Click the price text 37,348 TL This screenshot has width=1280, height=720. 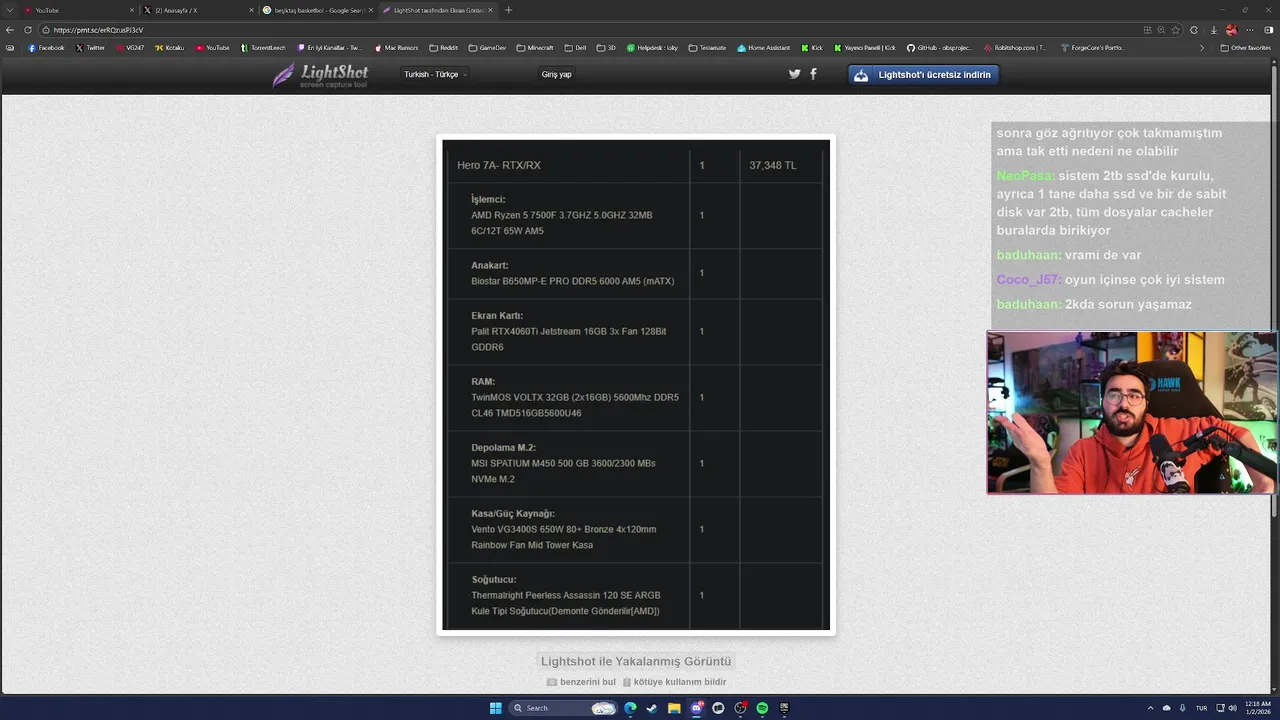(773, 165)
